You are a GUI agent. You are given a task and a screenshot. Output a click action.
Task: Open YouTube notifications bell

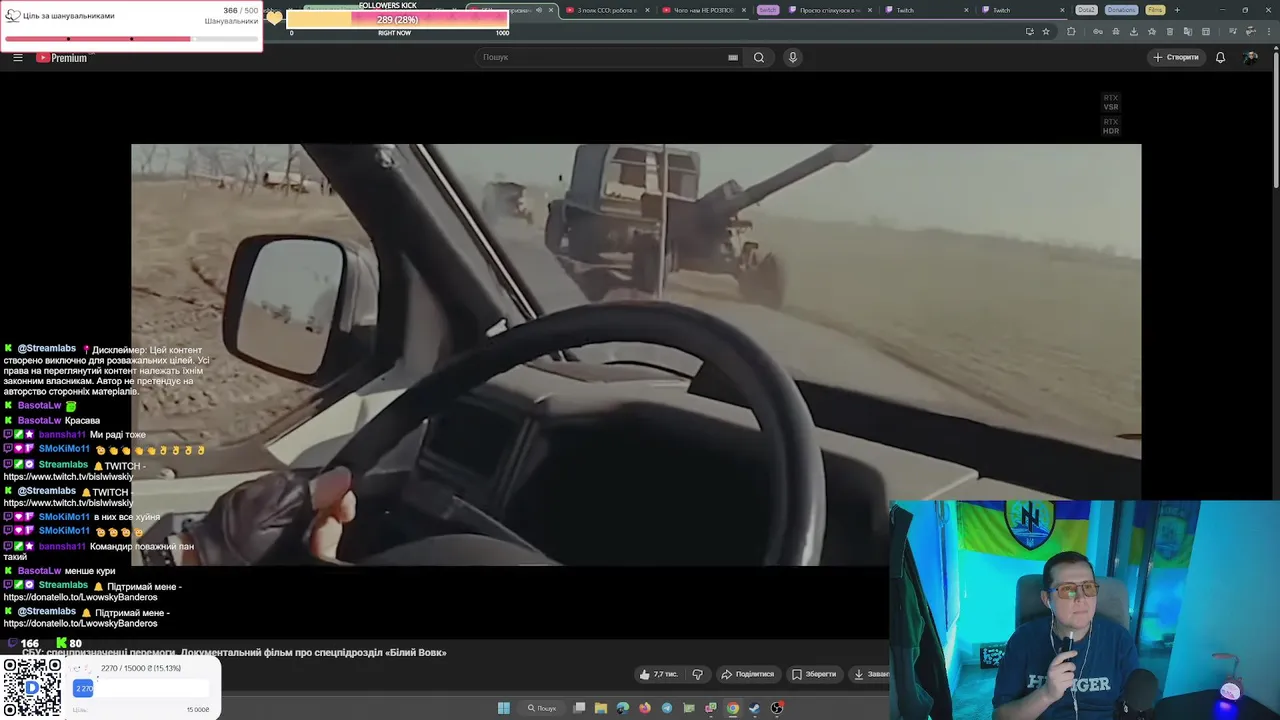tap(1220, 57)
